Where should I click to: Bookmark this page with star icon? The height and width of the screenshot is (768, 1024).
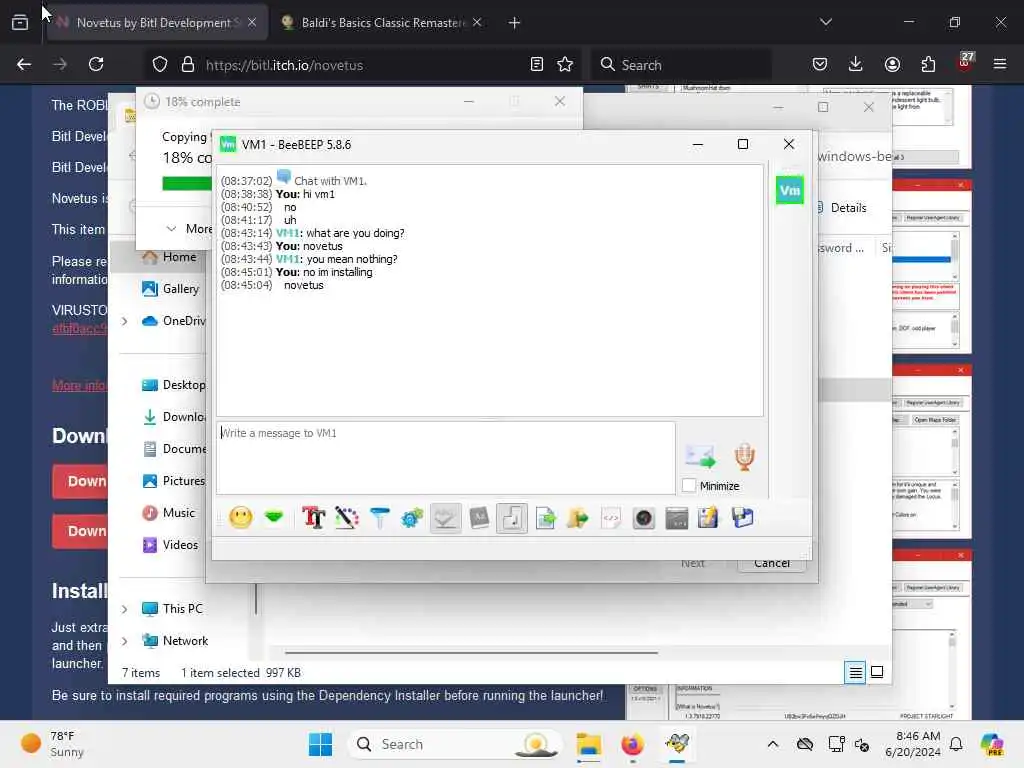[x=565, y=64]
